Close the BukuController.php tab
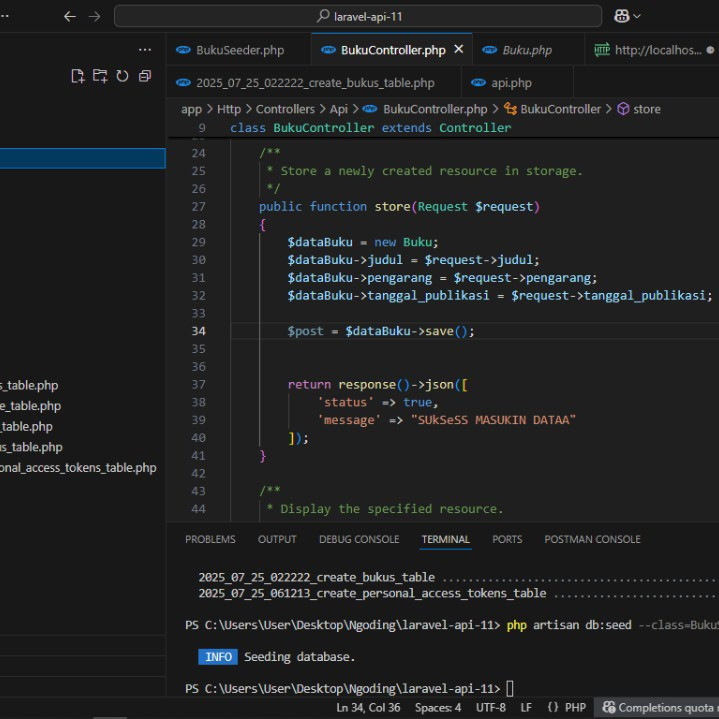719x719 pixels. click(459, 49)
